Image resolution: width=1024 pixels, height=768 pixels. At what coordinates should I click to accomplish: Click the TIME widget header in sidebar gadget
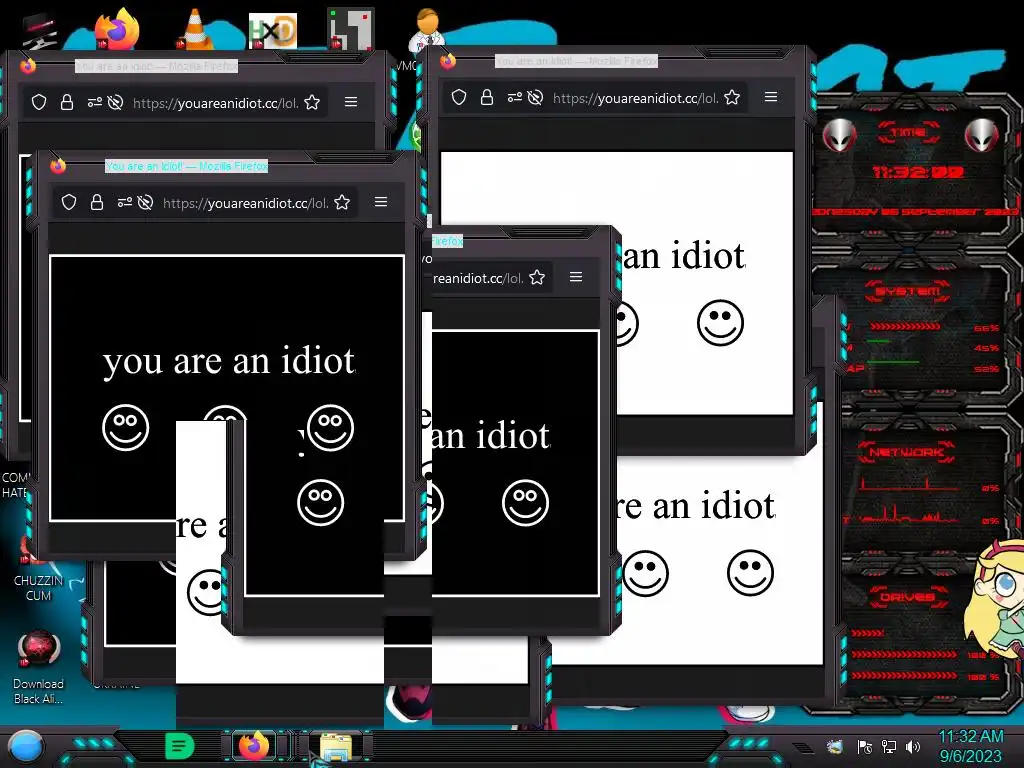coord(908,133)
